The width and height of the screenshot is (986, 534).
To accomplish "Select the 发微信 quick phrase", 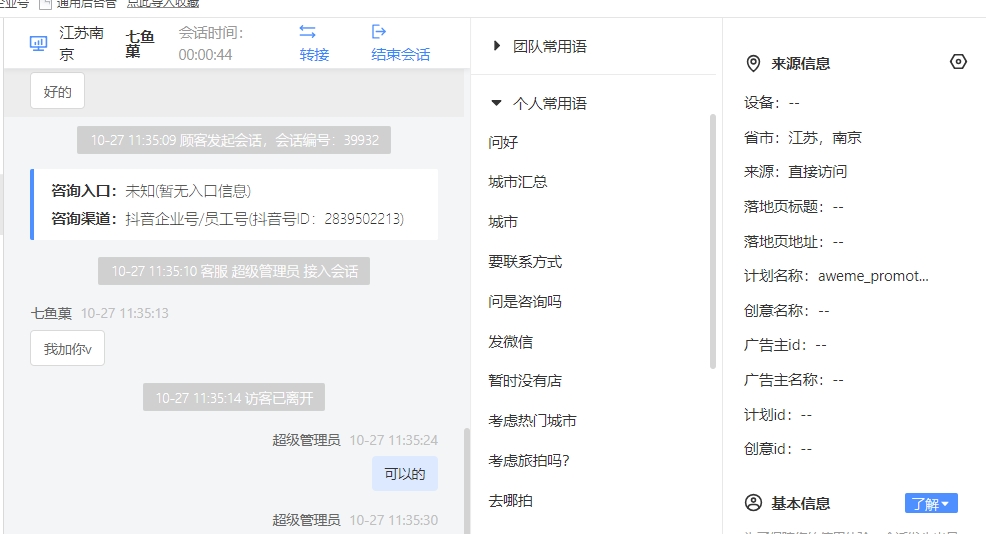I will pos(511,342).
